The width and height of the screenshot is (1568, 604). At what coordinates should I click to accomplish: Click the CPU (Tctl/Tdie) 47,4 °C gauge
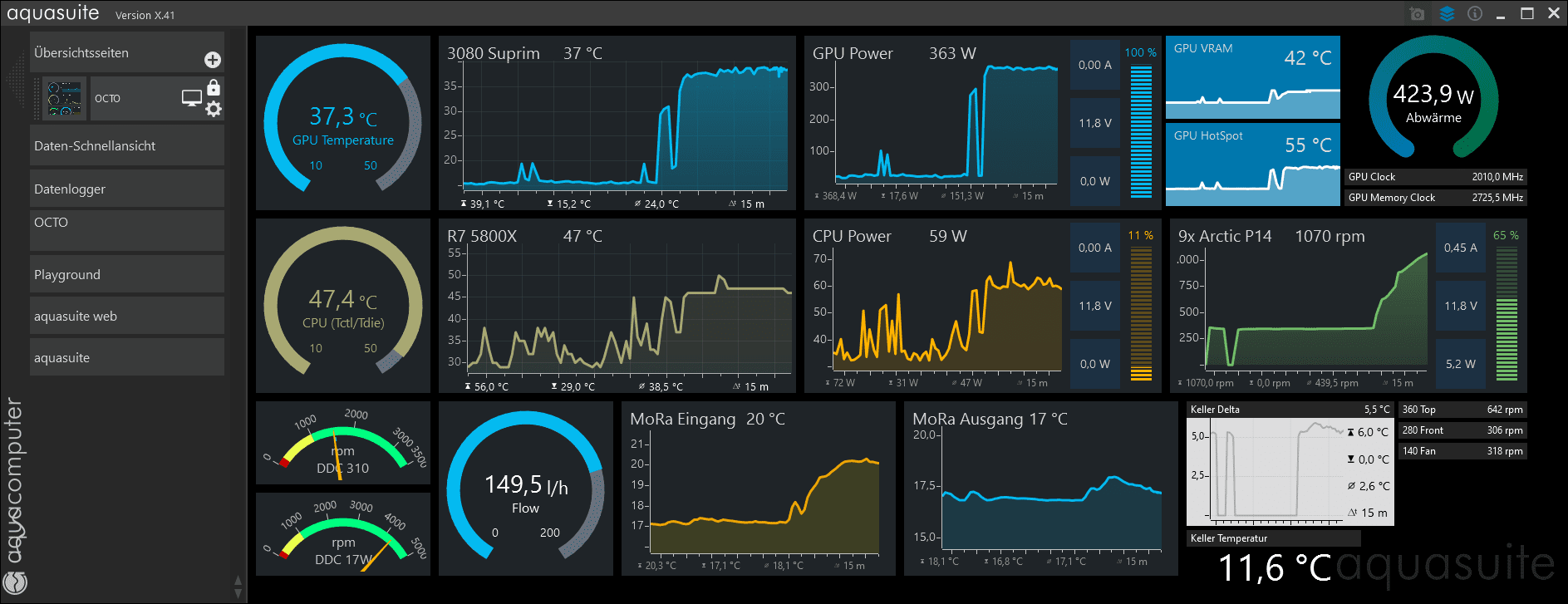(x=343, y=306)
